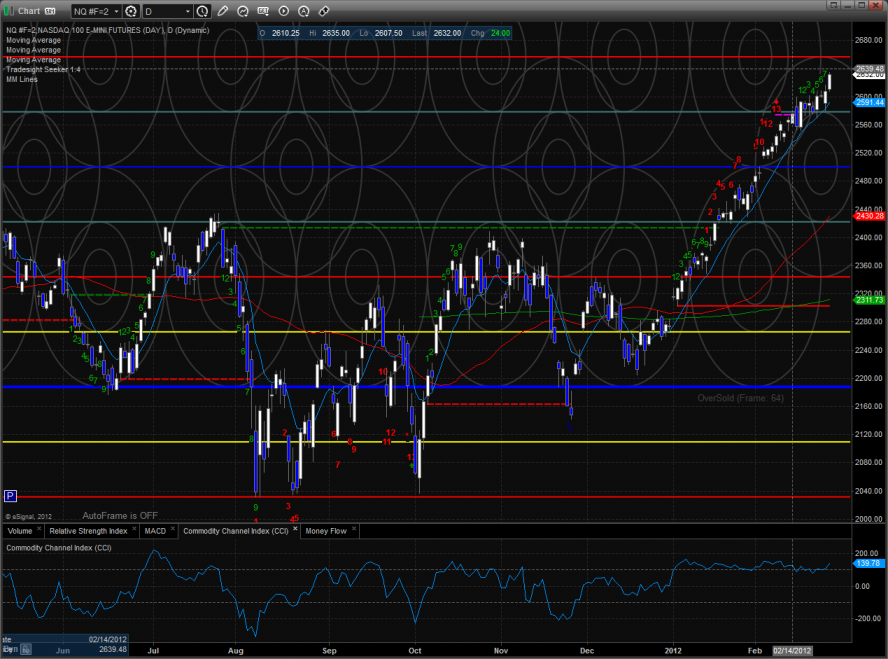Open symbol settings gear next to NQ #F=2

pos(130,11)
